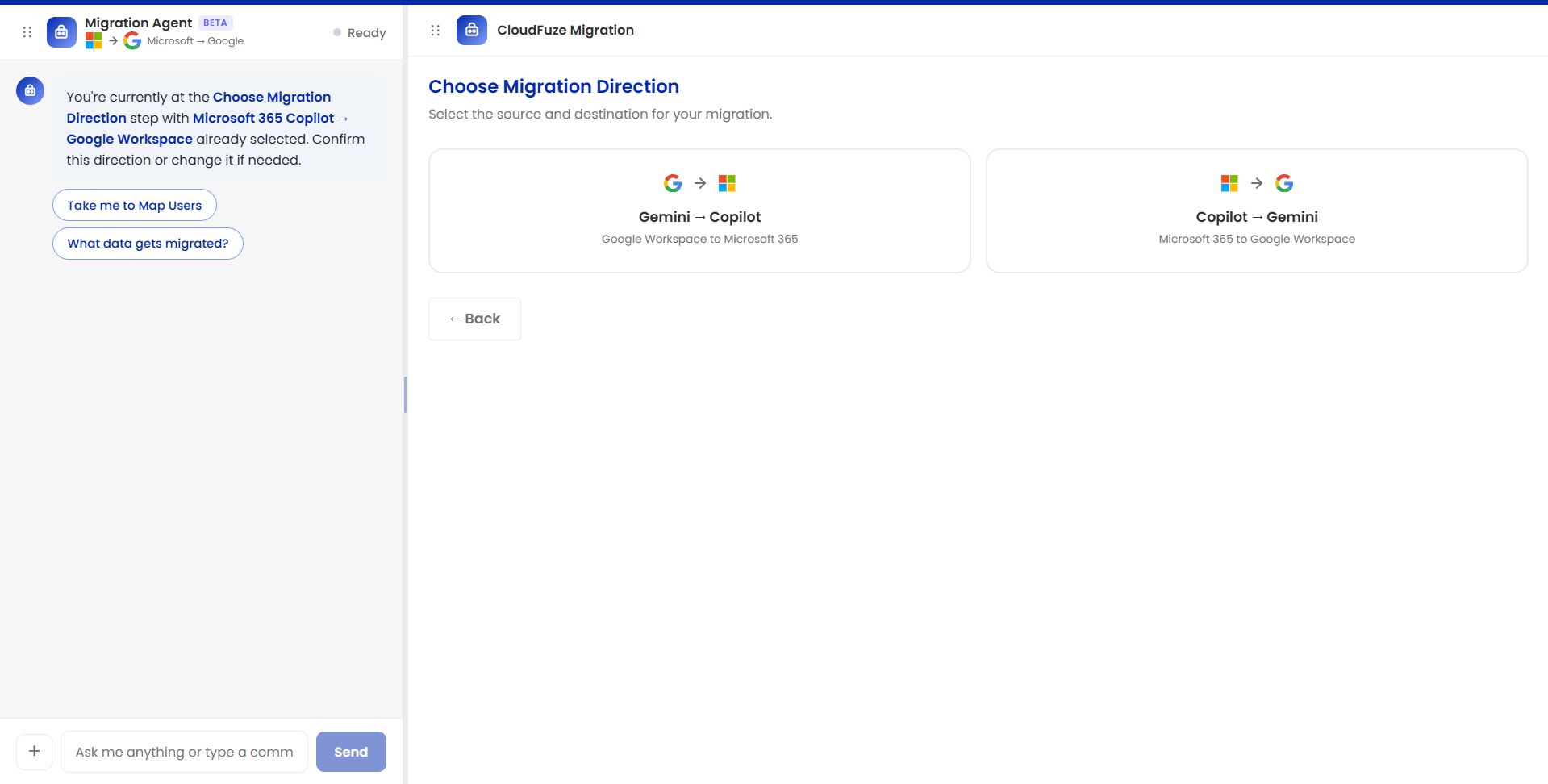Click the CloudFuze Migration title

click(x=565, y=31)
